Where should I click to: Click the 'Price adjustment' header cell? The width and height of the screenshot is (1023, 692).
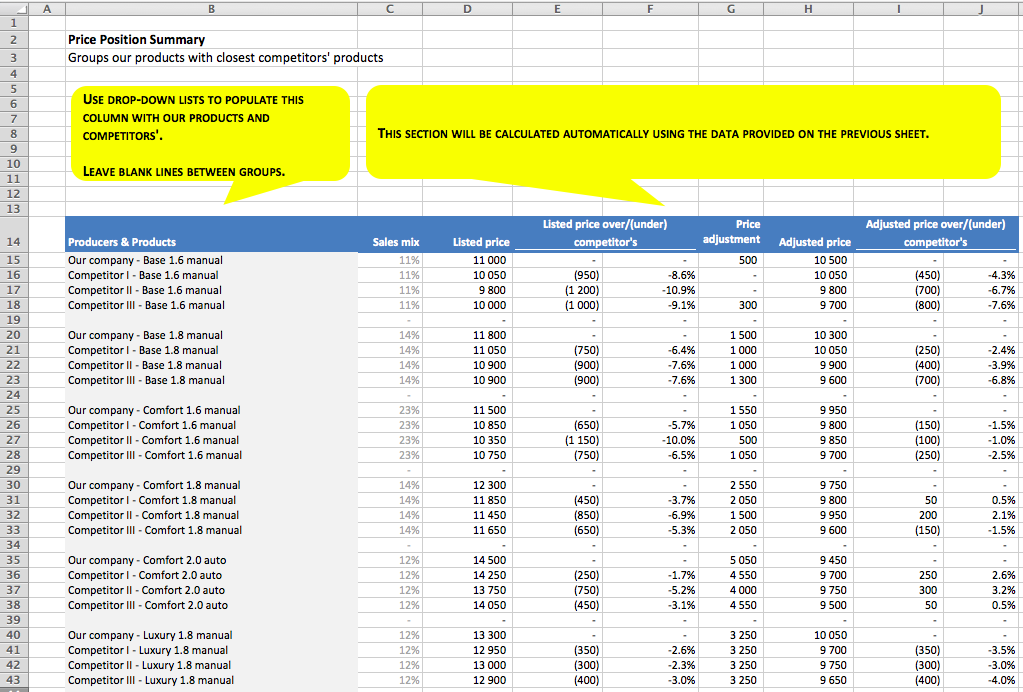coord(731,232)
